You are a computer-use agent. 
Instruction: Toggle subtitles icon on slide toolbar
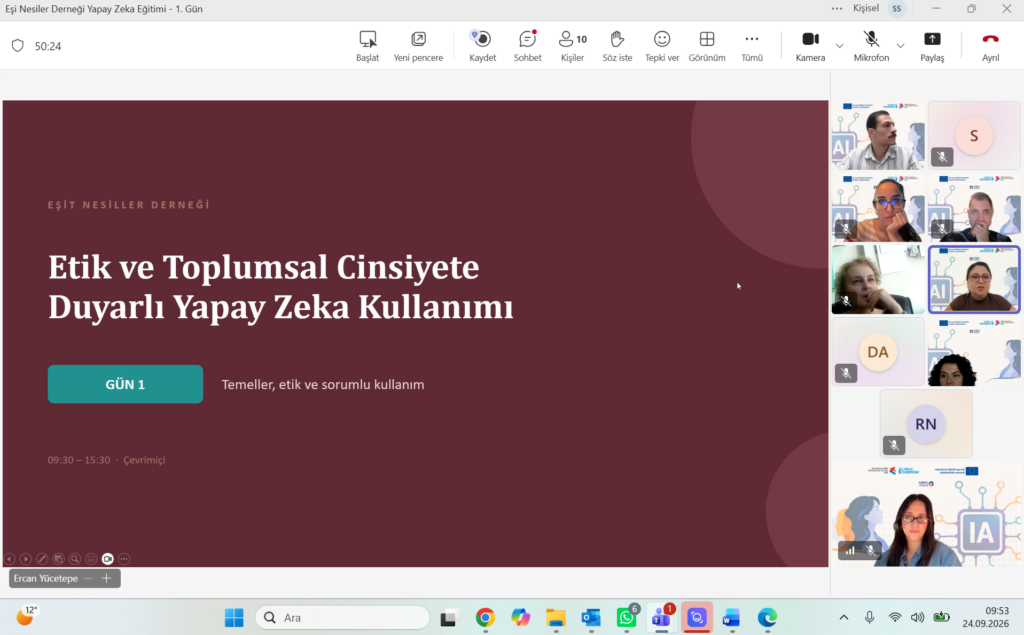pos(91,559)
